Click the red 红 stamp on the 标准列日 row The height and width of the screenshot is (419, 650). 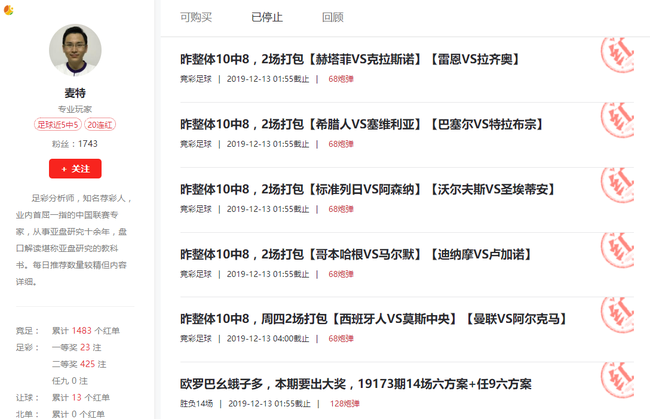(x=617, y=185)
